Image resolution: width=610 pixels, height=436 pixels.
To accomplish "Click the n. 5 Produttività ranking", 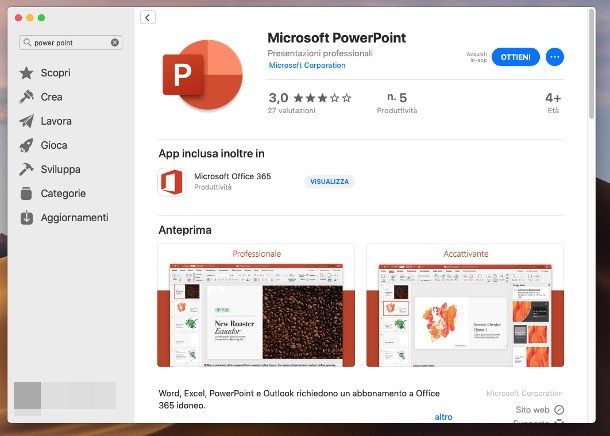I will 397,103.
